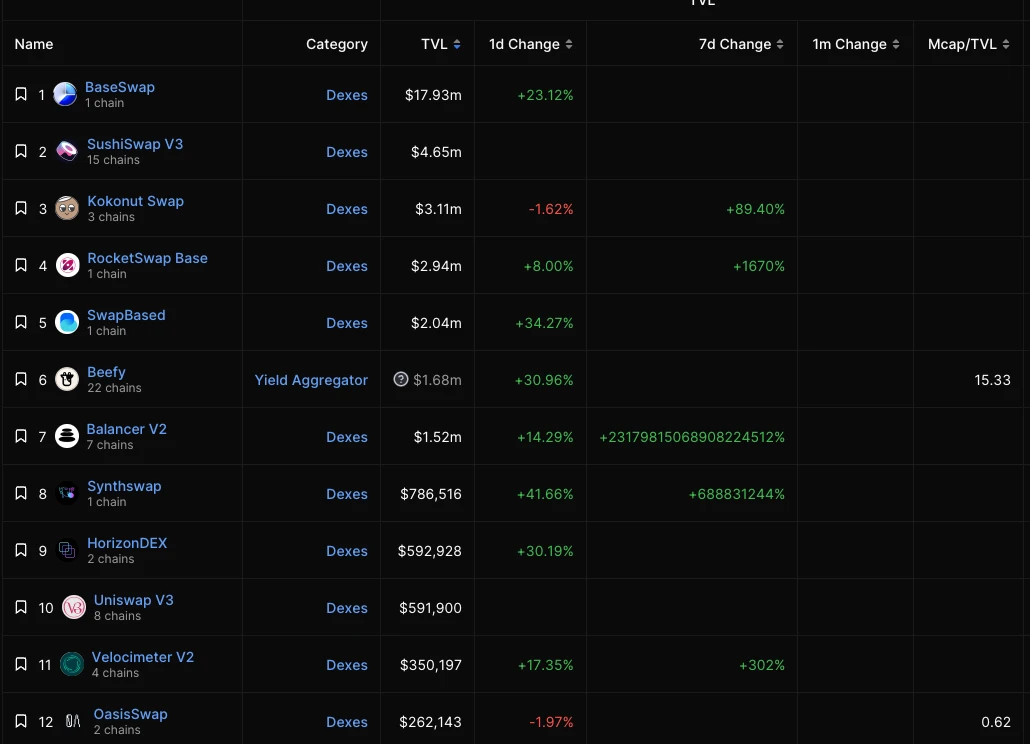Open the SushiSwap V3 protocol link
The height and width of the screenshot is (744, 1030).
[x=135, y=144]
